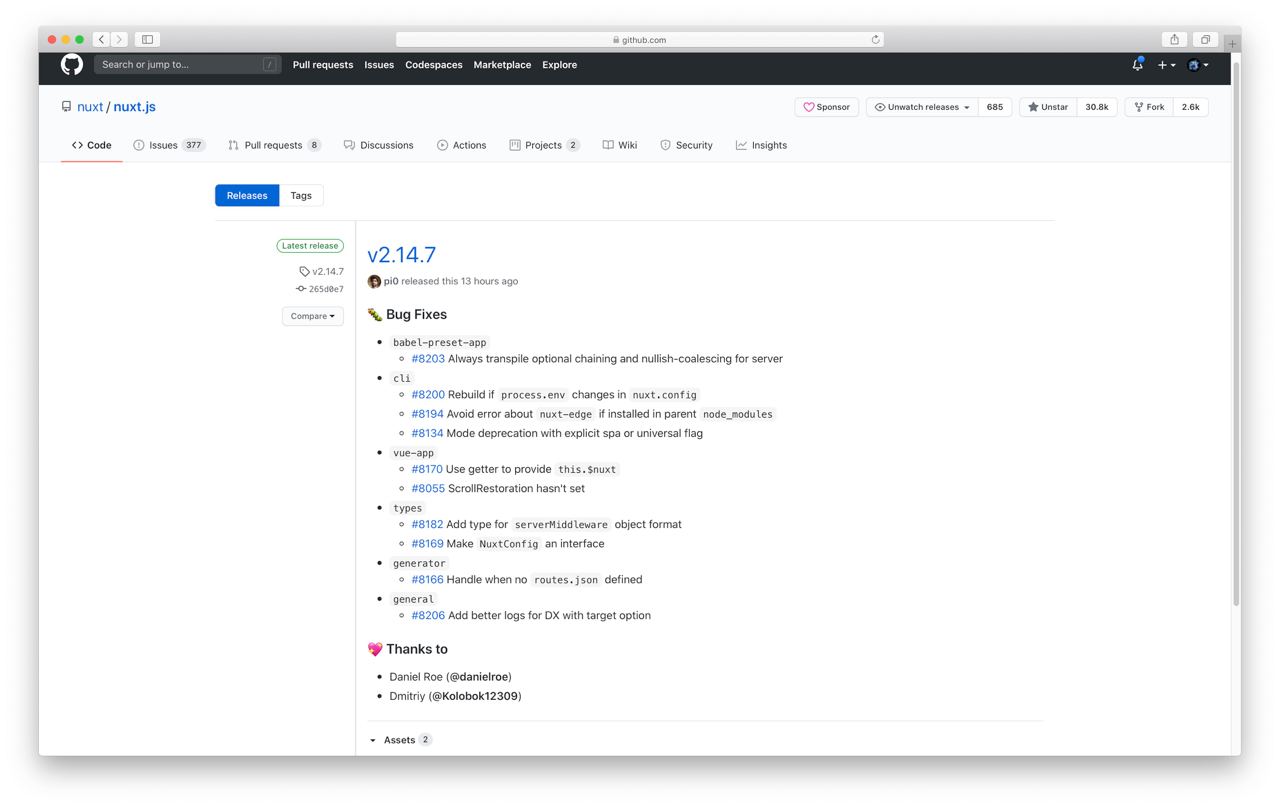
Task: Focus the Search or jump to field
Action: 187,65
